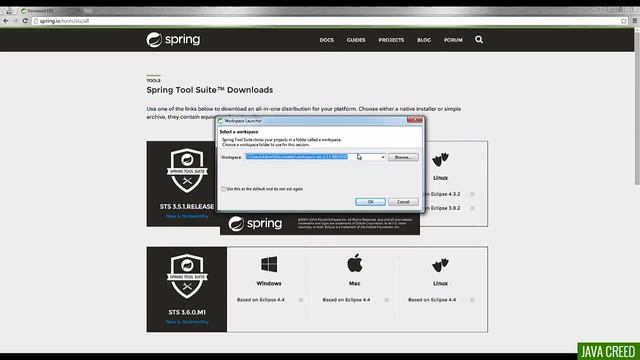Open the Chrome menu icon
Screen dimensions: 640x360
(635, 21)
